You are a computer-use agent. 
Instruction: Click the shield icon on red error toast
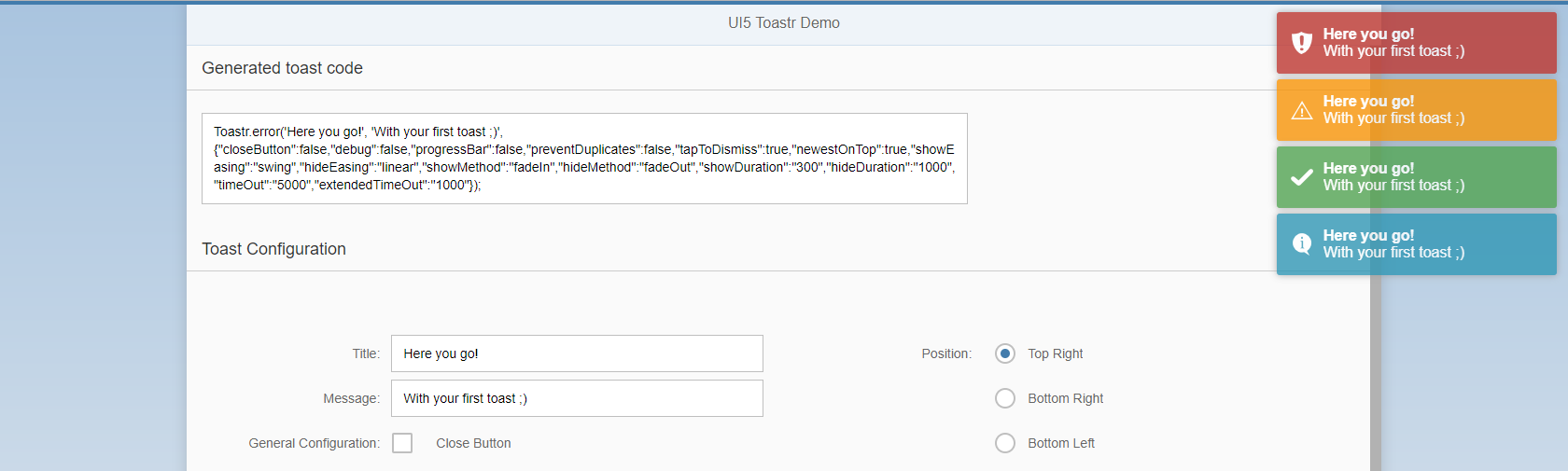click(x=1301, y=42)
